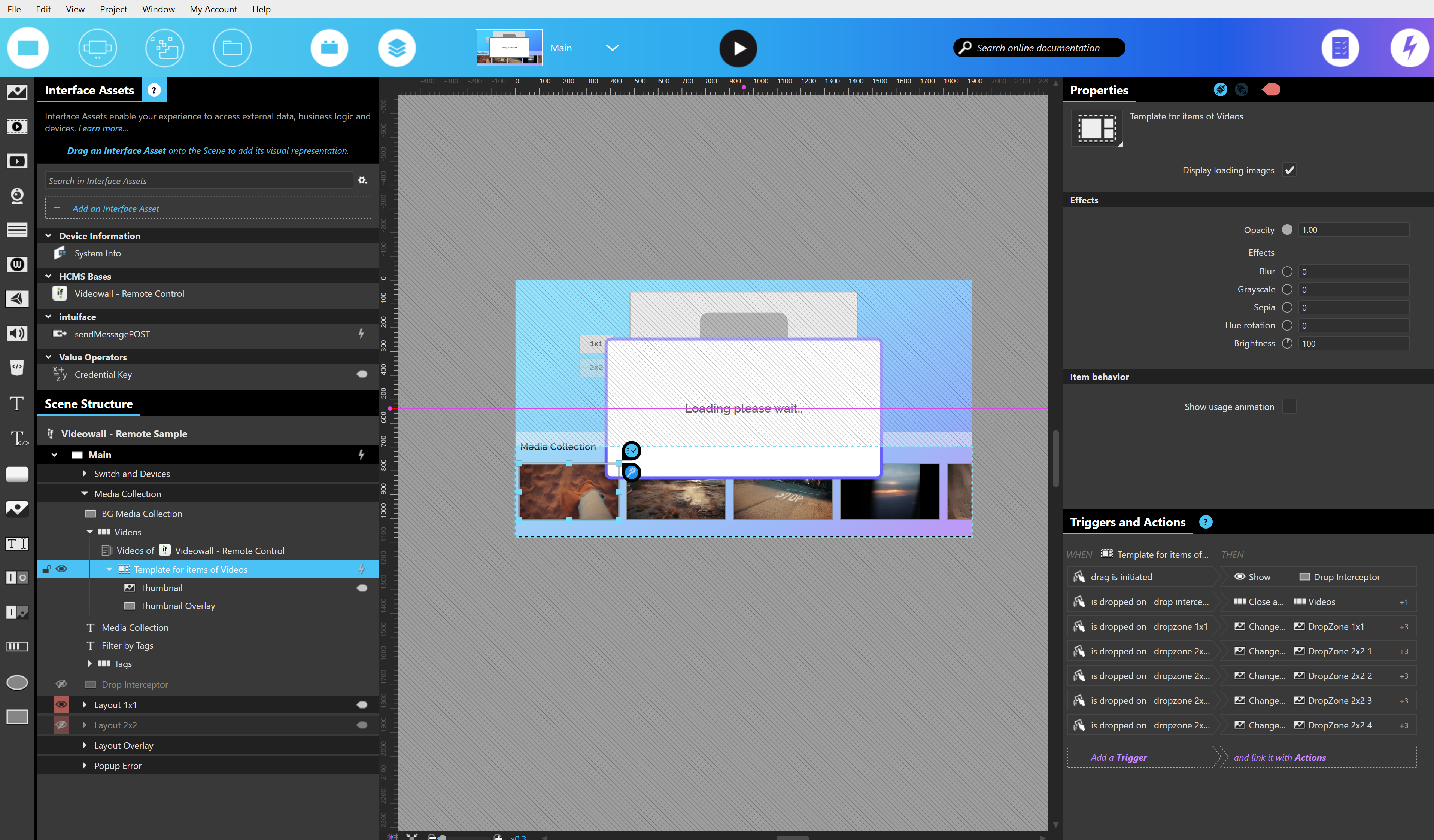
Task: Select the webcam asset tool
Action: [x=17, y=195]
